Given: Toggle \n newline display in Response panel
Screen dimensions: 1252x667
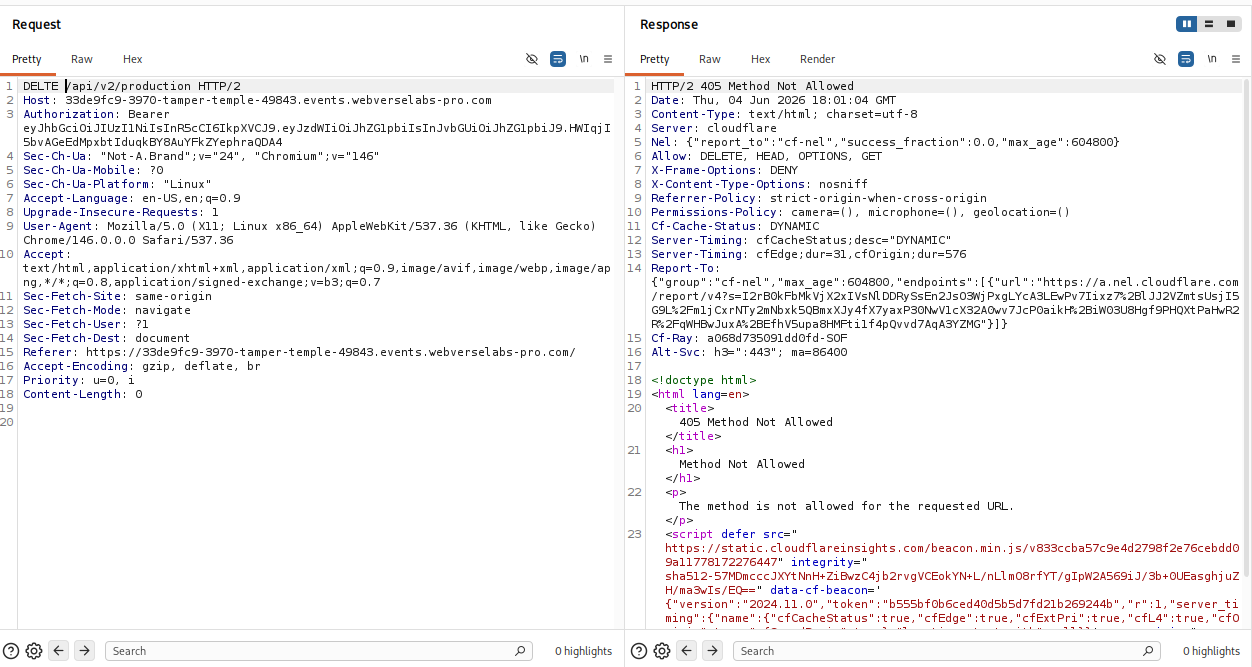Looking at the screenshot, I should coord(1212,59).
